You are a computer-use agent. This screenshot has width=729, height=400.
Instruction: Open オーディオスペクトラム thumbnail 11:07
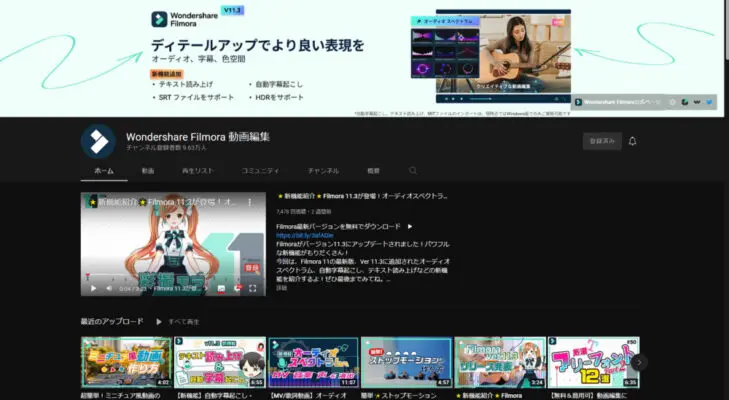coord(313,362)
